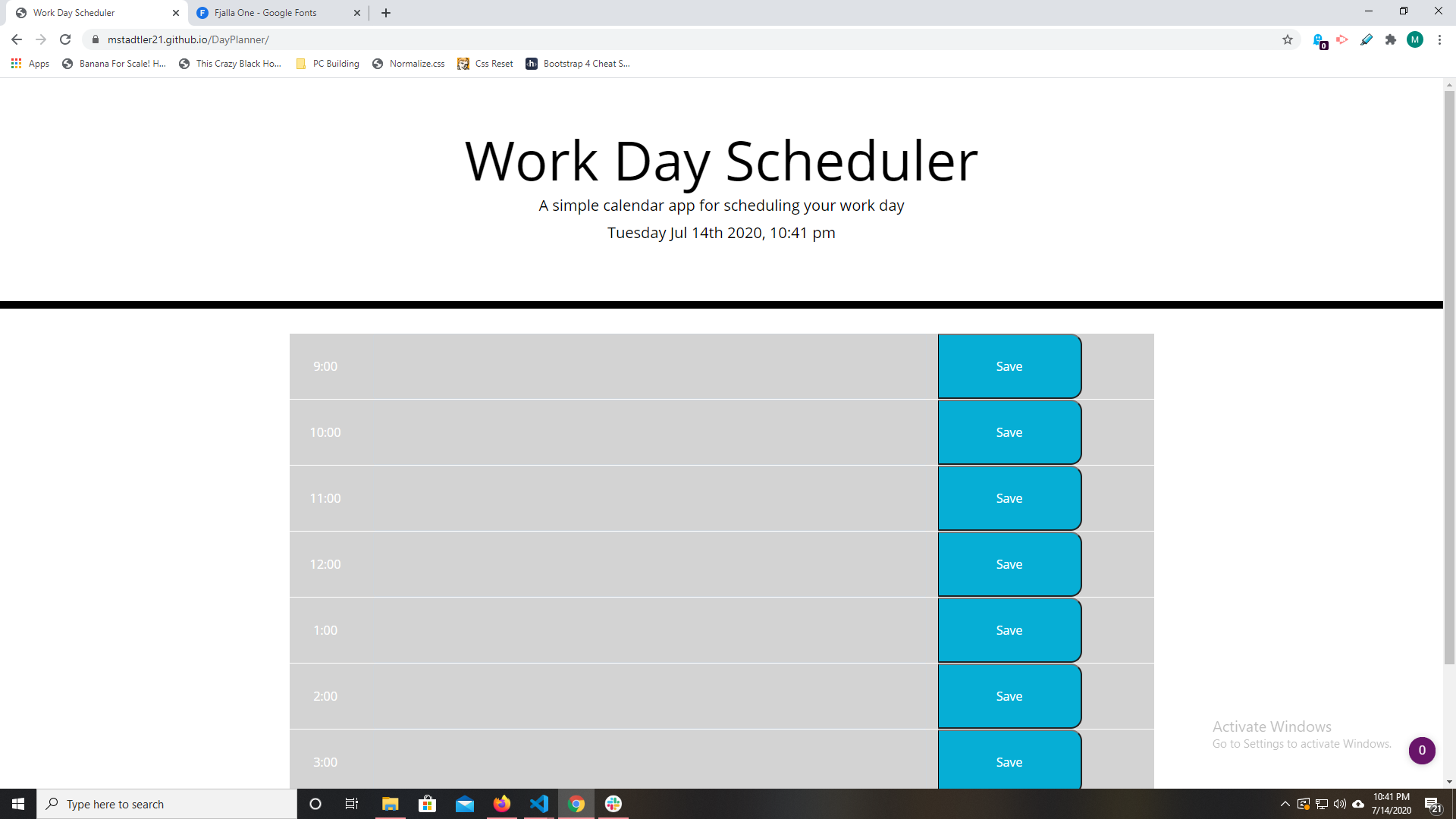This screenshot has width=1456, height=819.
Task: Click the Task View icon in taskbar
Action: coord(353,804)
